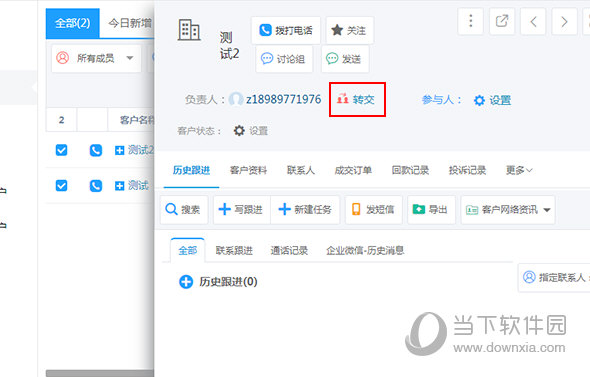The width and height of the screenshot is (590, 377).
Task: Open the 参与人 设置 gear
Action: coord(492,100)
